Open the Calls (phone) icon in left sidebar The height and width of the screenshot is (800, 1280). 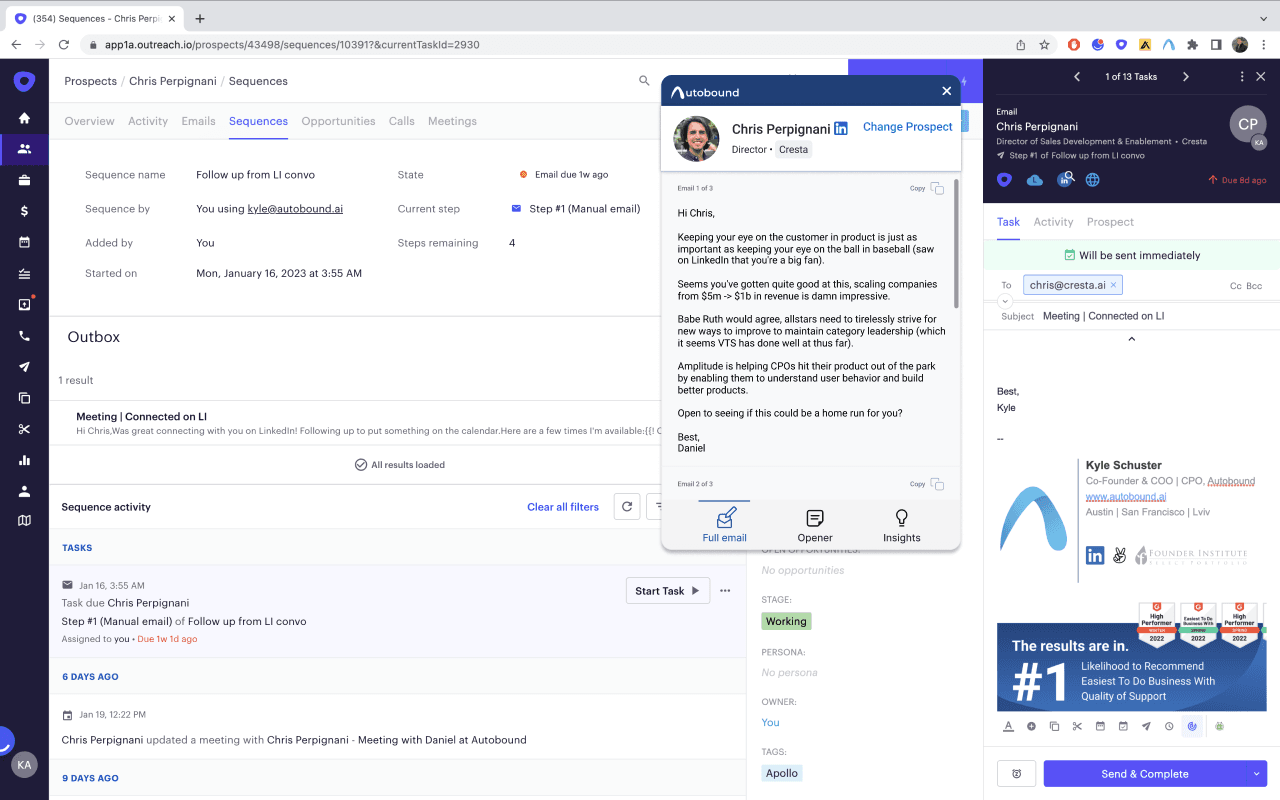[x=24, y=336]
